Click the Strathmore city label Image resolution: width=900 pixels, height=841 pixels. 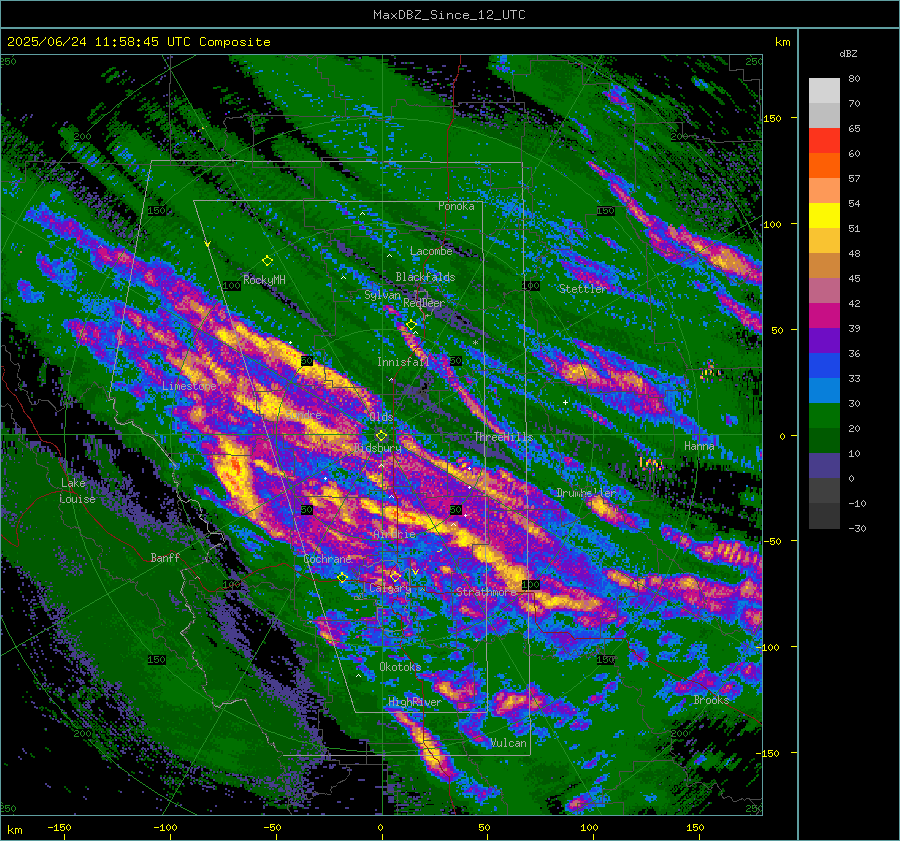click(486, 591)
